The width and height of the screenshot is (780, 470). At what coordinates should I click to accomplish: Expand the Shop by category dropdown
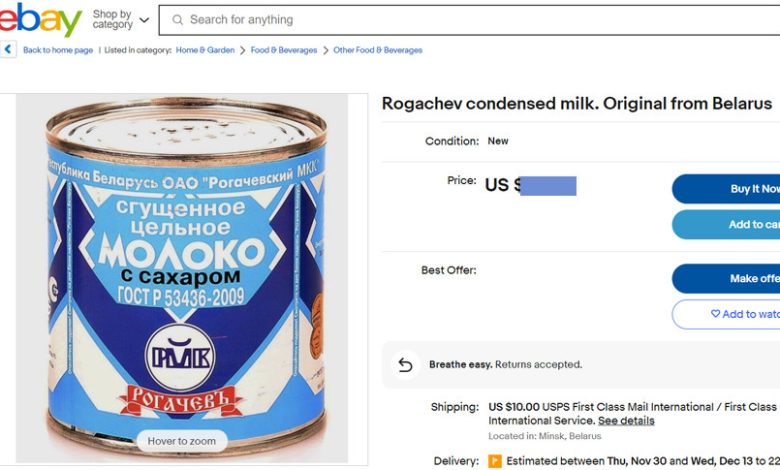pos(120,19)
